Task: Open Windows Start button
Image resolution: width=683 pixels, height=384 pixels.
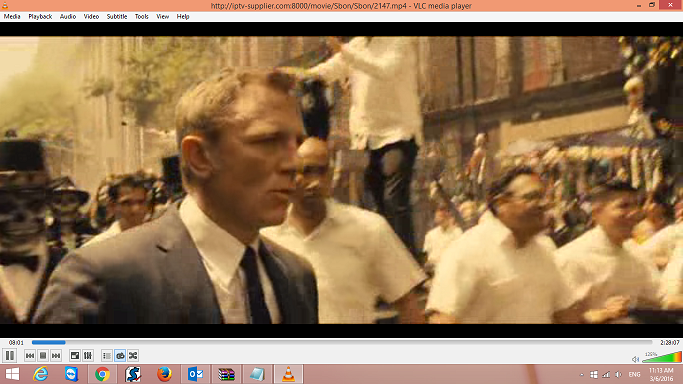Action: coord(12,374)
